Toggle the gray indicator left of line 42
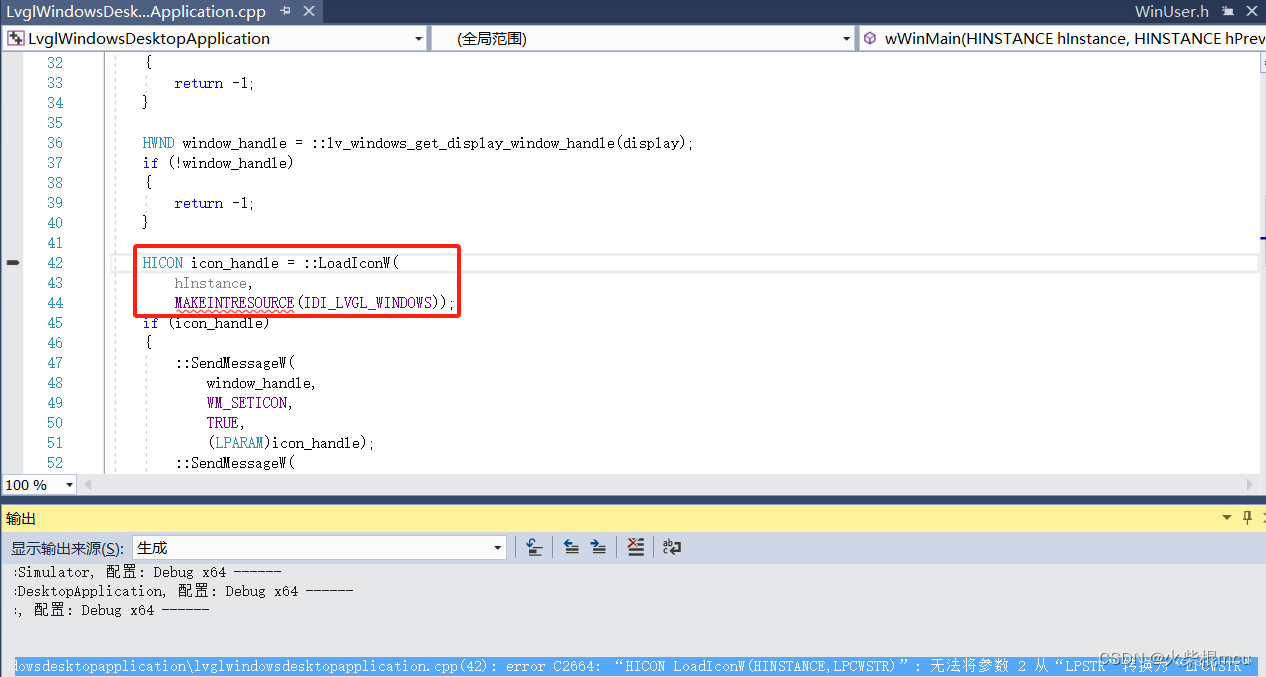Screen dimensions: 1266x677 pyautogui.click(x=12, y=262)
